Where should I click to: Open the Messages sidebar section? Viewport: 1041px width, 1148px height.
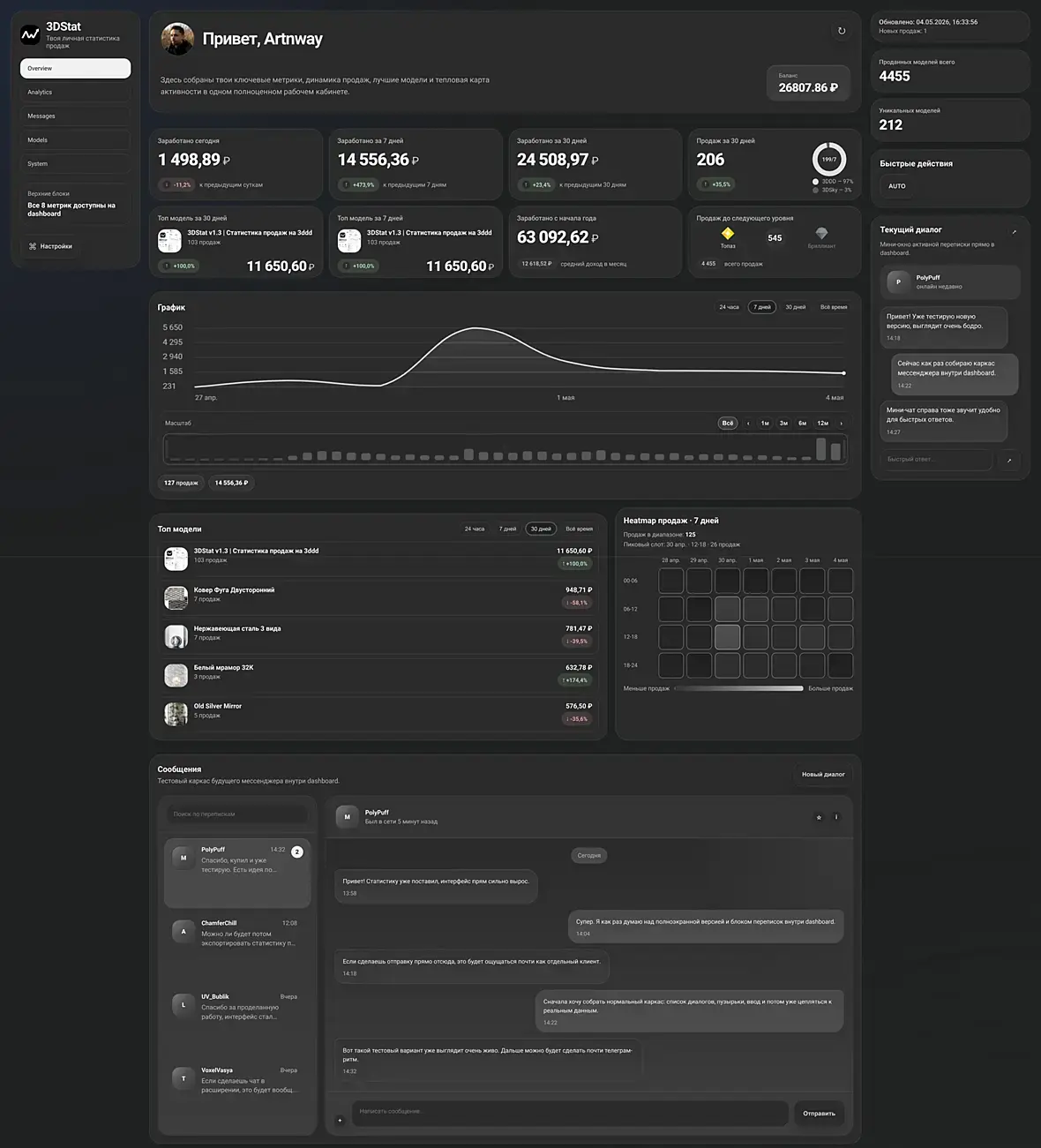coord(75,116)
